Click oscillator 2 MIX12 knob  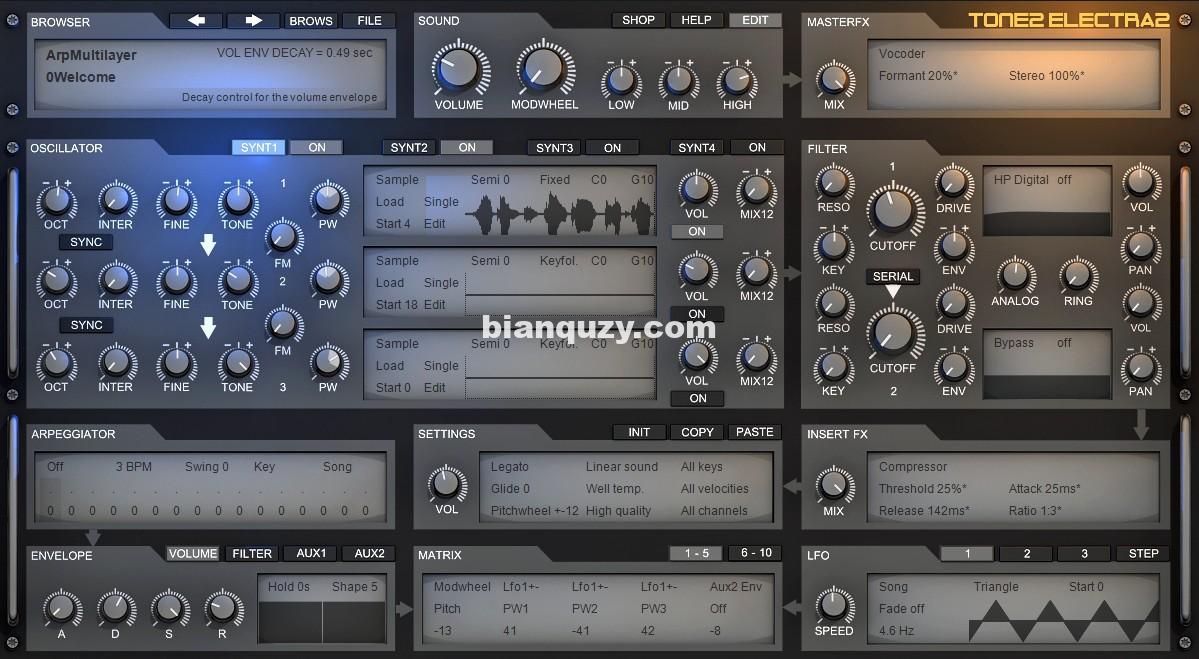point(756,272)
